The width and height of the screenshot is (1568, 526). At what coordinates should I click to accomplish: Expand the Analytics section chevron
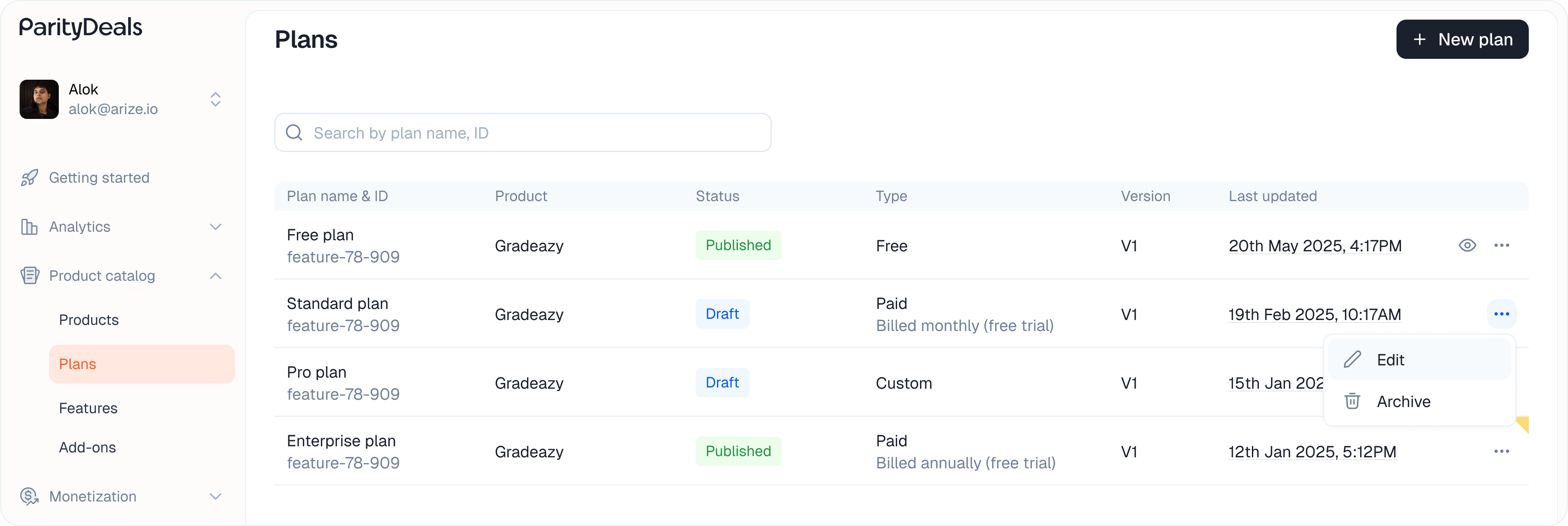click(x=216, y=227)
